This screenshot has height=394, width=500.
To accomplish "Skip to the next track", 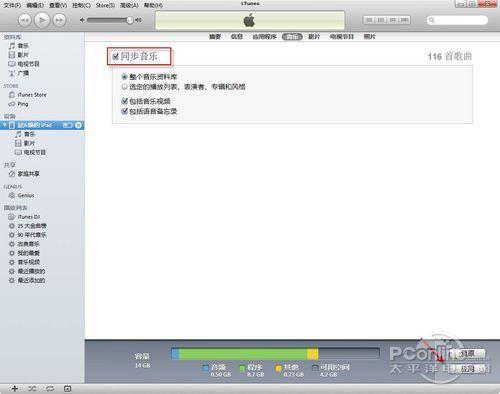I will (59, 20).
